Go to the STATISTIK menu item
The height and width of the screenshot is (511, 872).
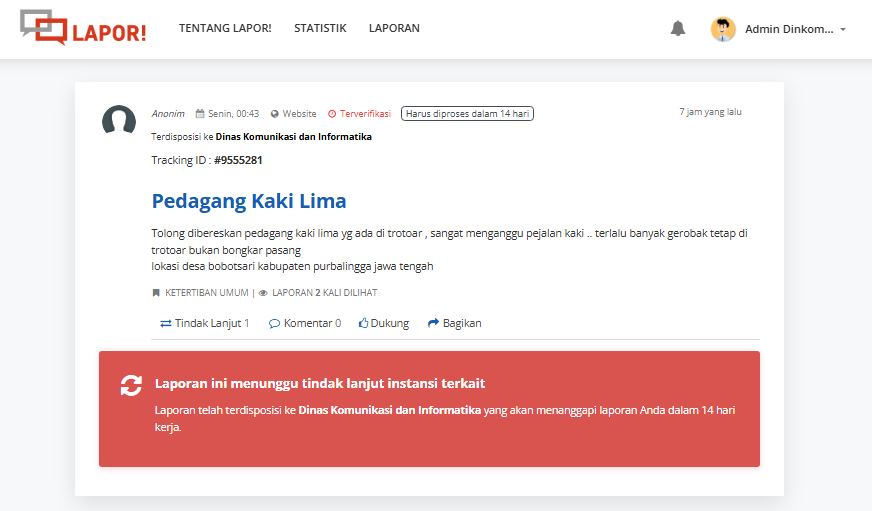pyautogui.click(x=320, y=28)
